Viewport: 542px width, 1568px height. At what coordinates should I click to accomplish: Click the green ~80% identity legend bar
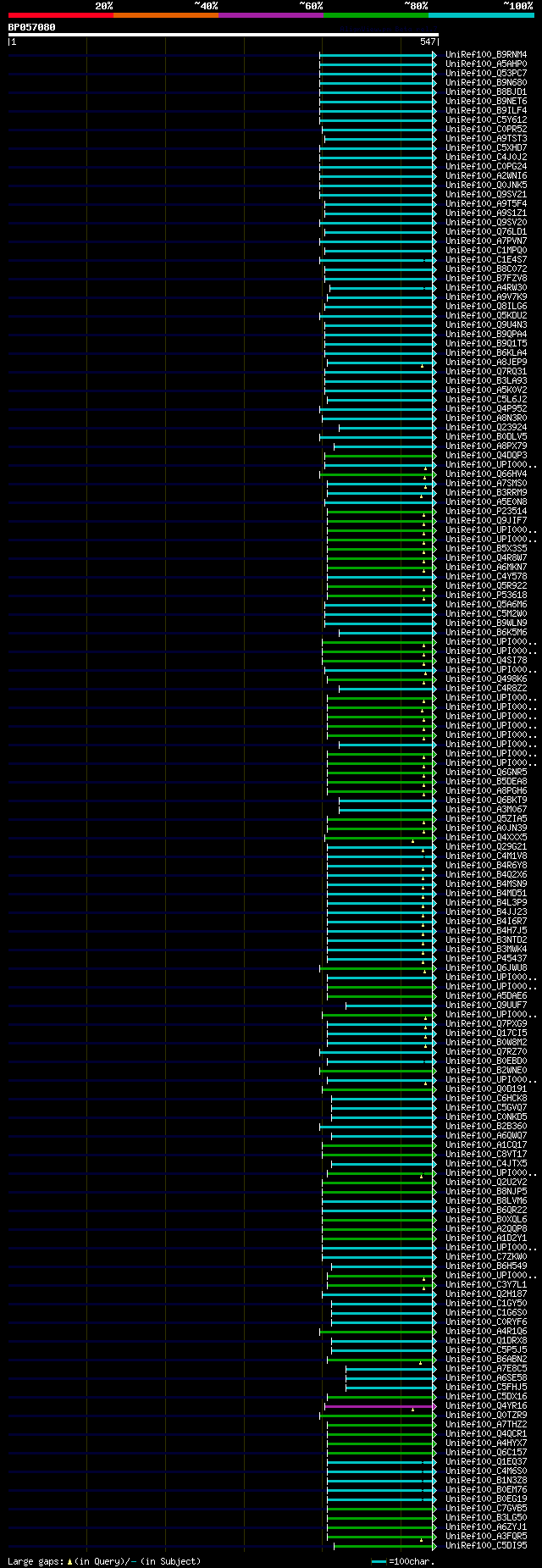[375, 15]
